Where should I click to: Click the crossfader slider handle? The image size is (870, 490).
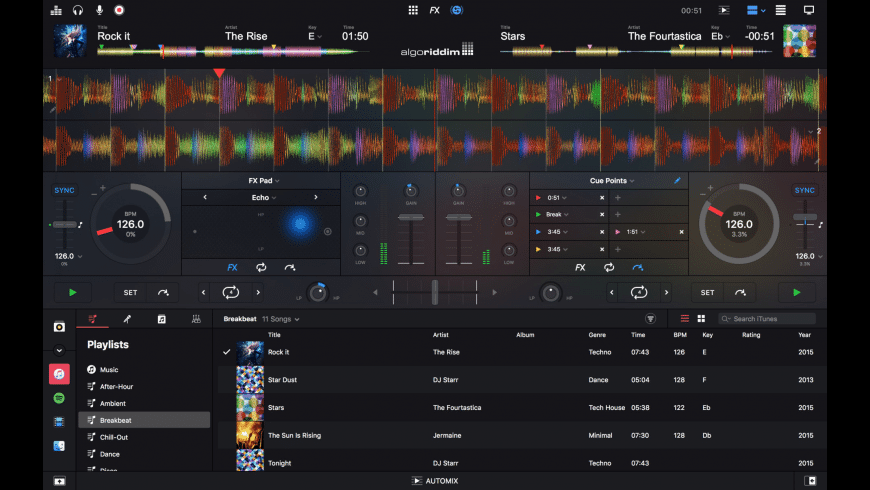434,292
